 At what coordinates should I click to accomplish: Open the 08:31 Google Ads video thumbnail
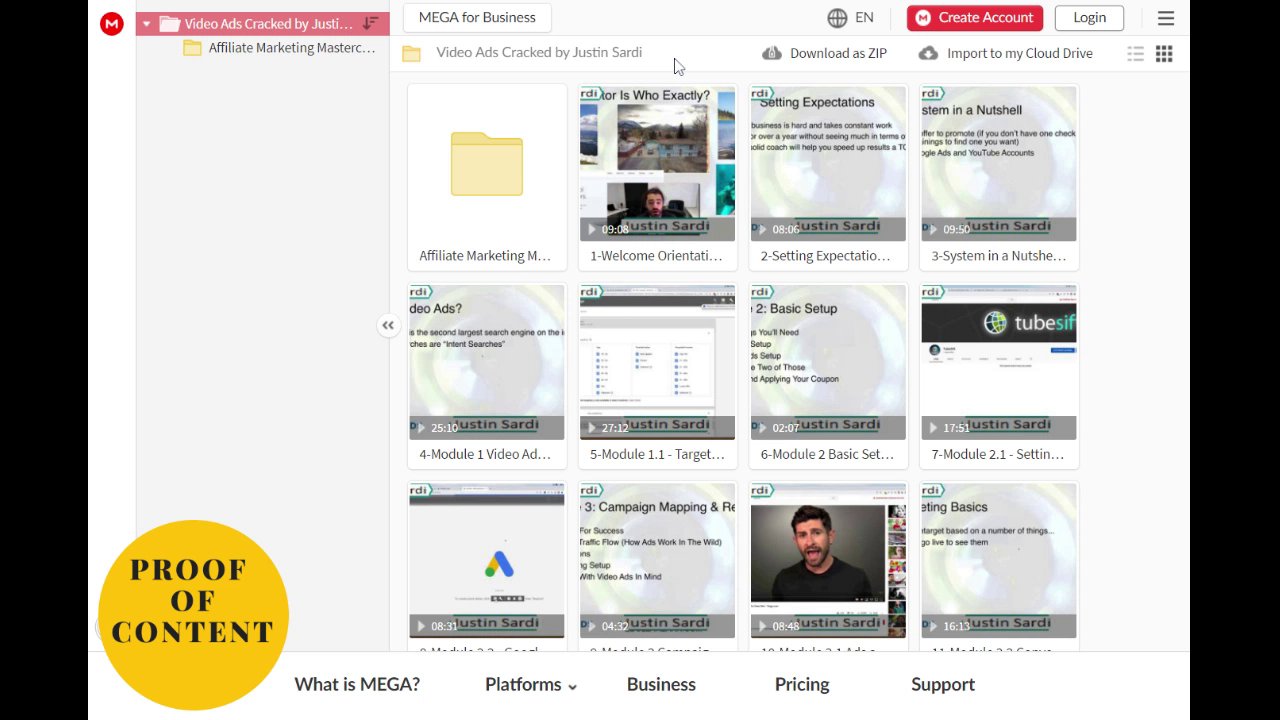[487, 561]
